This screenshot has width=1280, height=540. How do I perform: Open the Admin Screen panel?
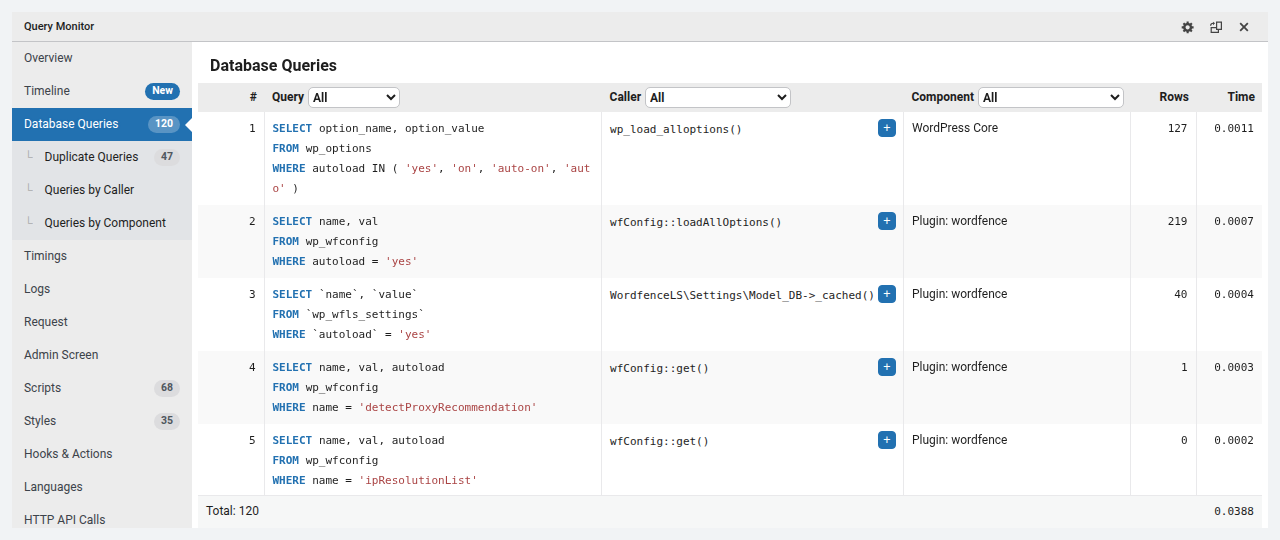click(102, 355)
